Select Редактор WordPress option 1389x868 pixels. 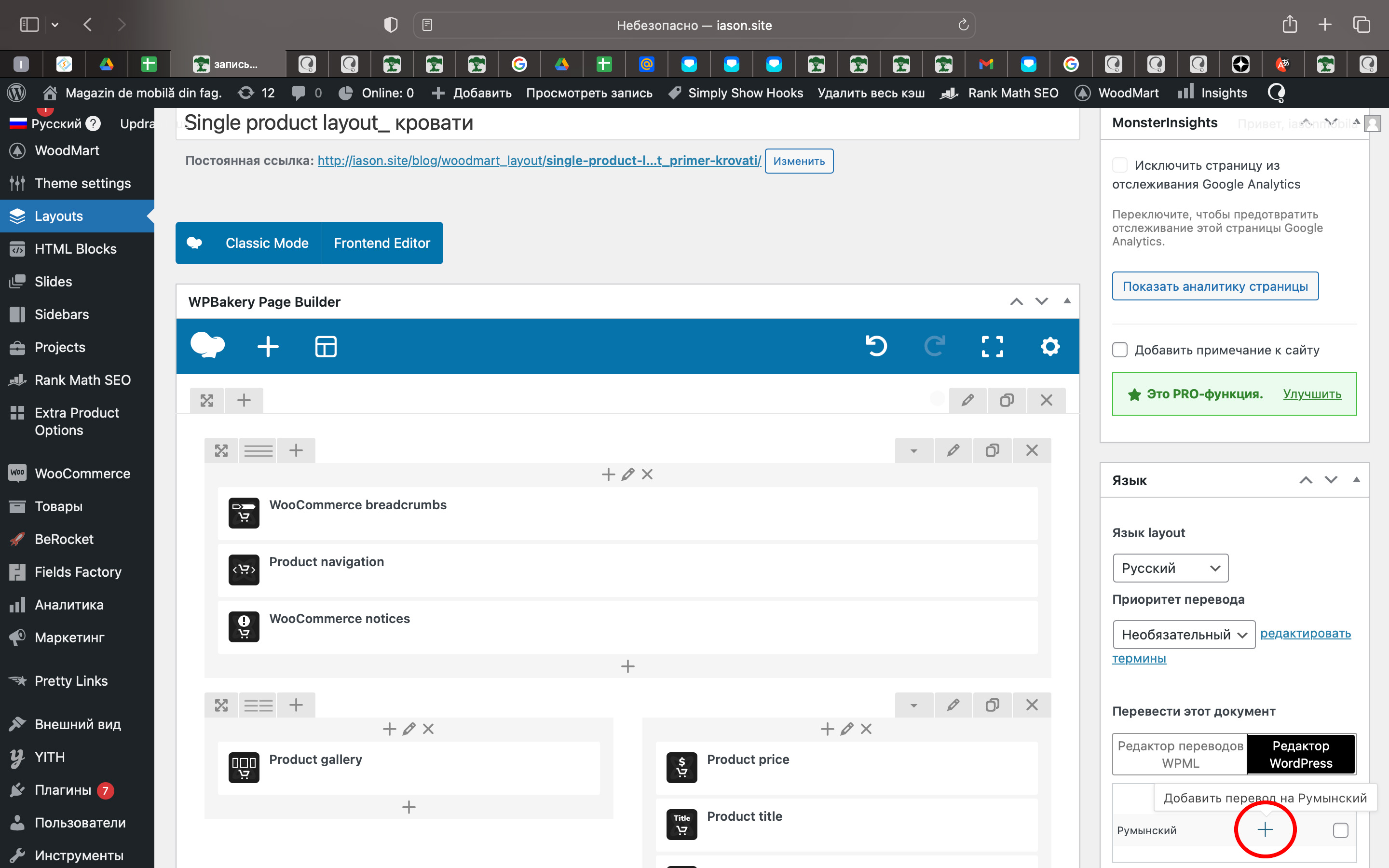1301,754
